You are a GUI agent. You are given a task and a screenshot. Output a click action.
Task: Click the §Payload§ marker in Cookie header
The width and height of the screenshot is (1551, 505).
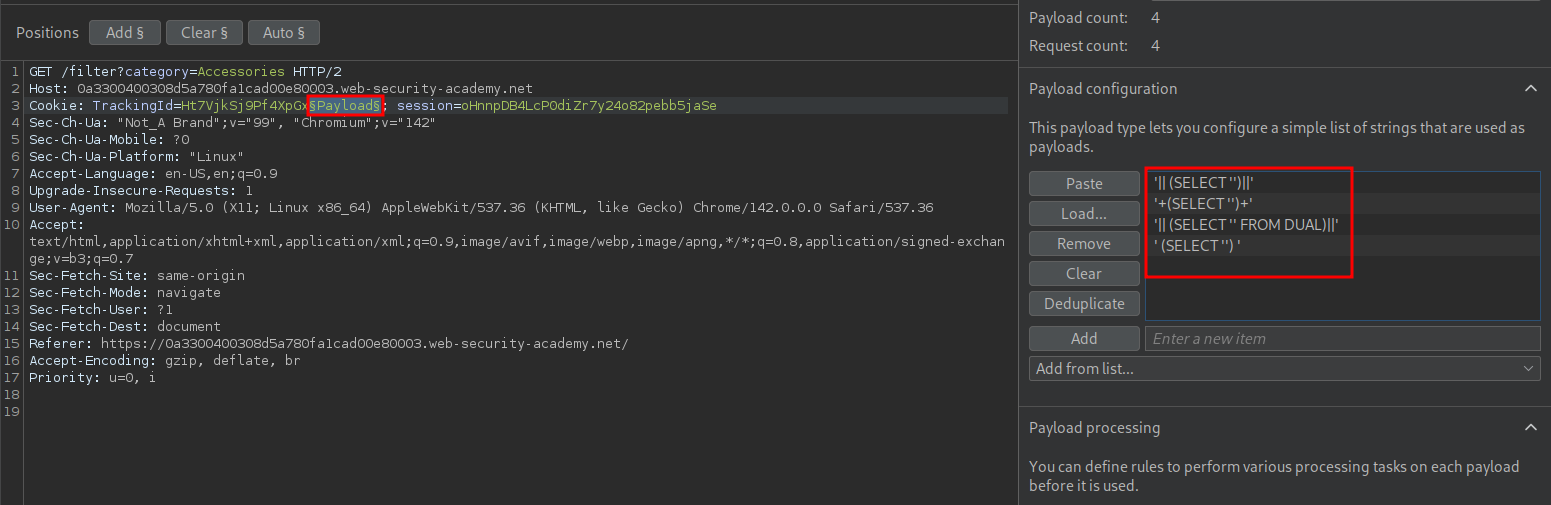pos(346,106)
